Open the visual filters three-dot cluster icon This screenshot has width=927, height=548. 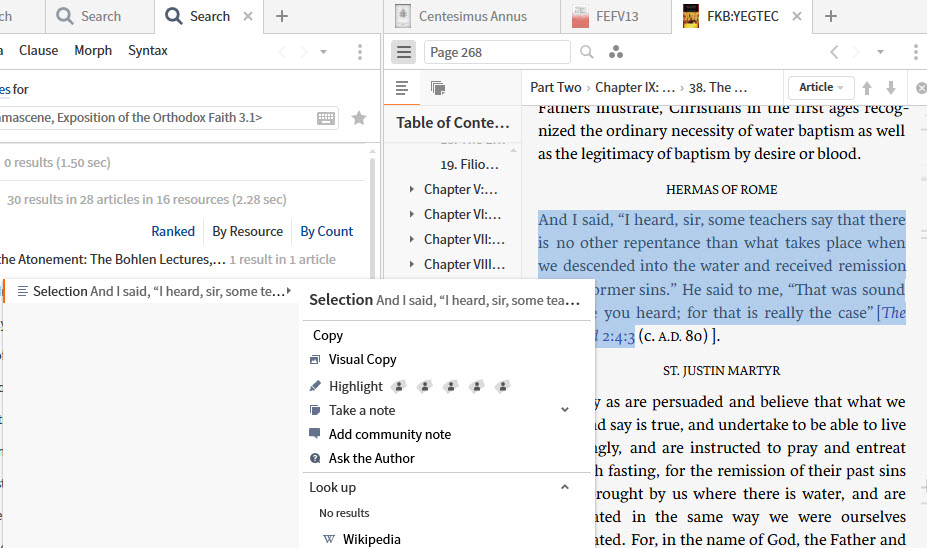(x=616, y=52)
